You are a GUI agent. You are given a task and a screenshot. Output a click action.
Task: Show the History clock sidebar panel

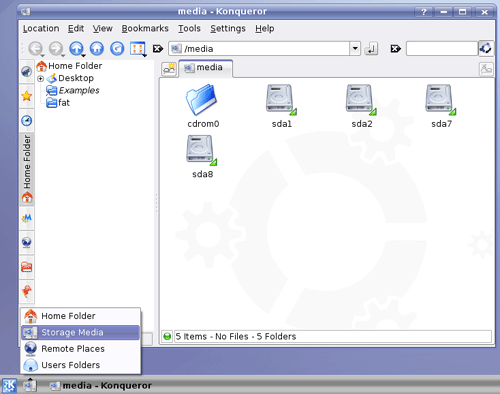pyautogui.click(x=27, y=121)
